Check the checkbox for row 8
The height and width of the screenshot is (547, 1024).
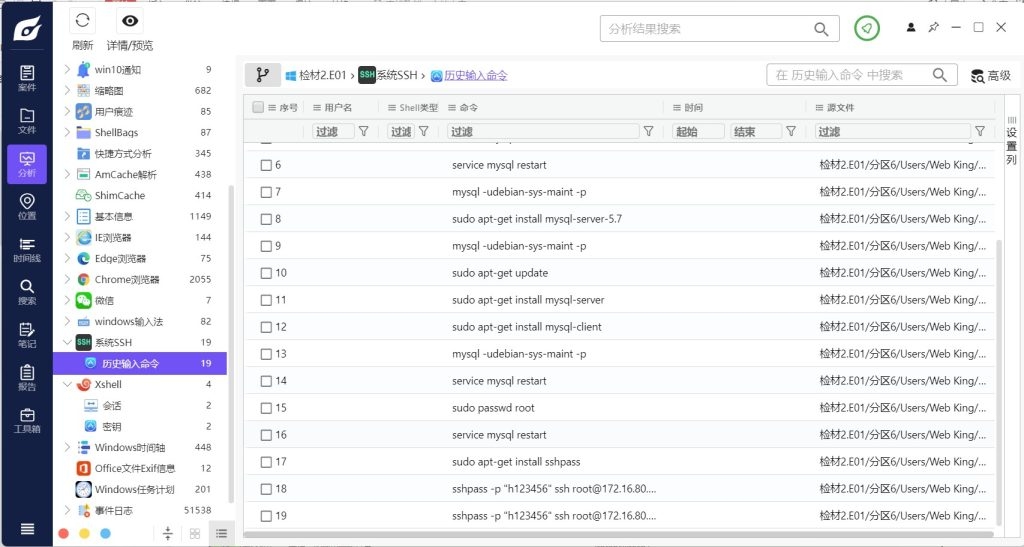click(x=266, y=219)
